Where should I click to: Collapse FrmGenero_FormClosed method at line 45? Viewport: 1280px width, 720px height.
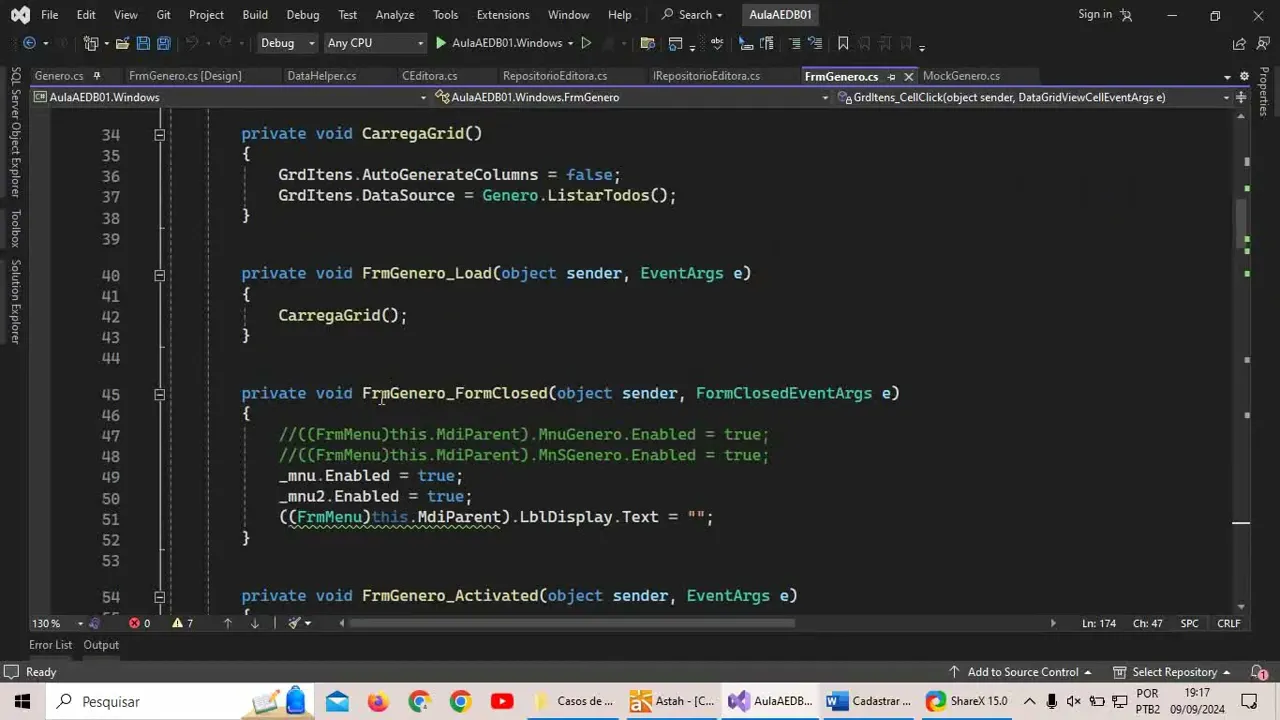tap(159, 394)
